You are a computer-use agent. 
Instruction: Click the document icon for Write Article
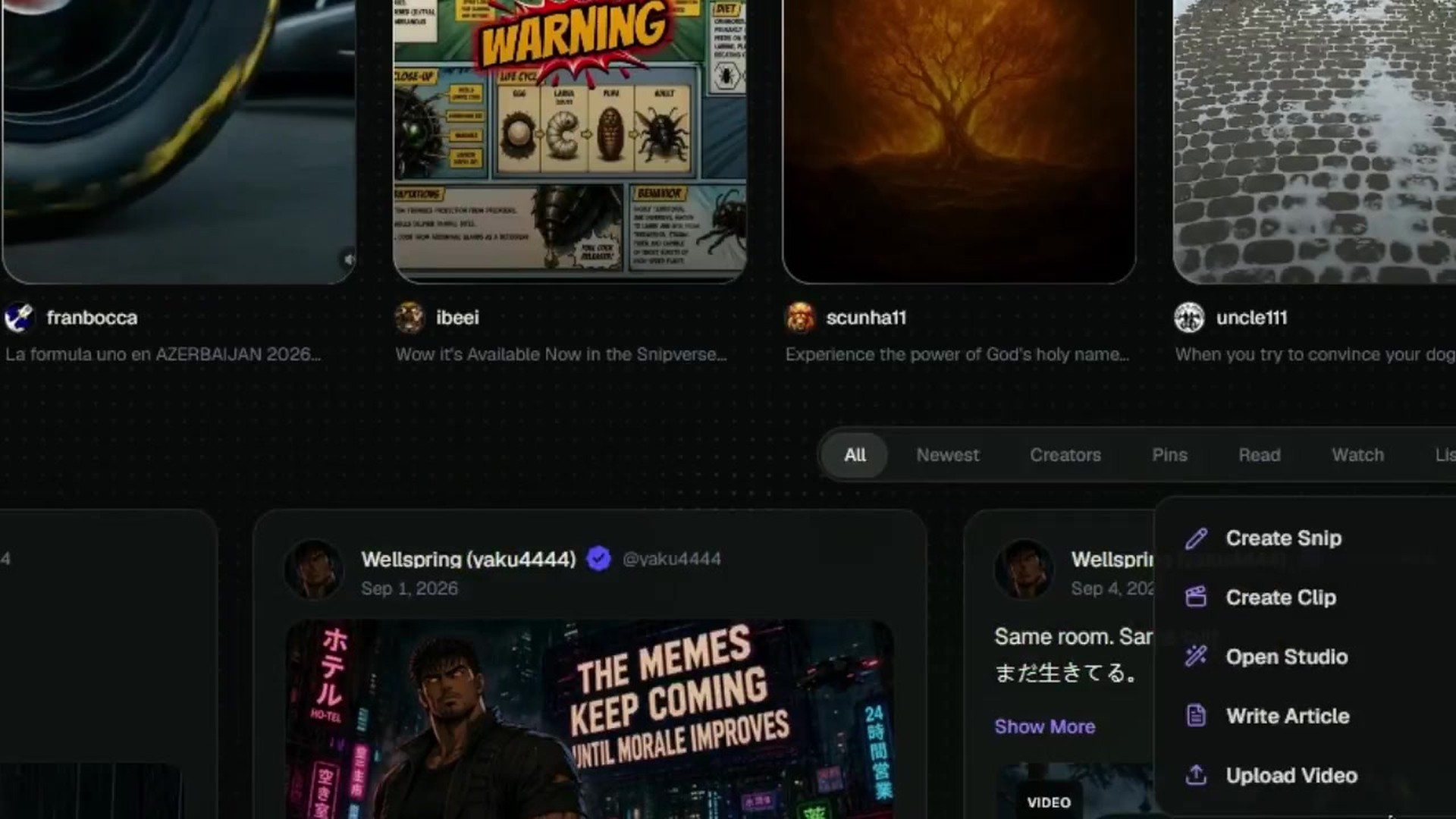click(1196, 716)
